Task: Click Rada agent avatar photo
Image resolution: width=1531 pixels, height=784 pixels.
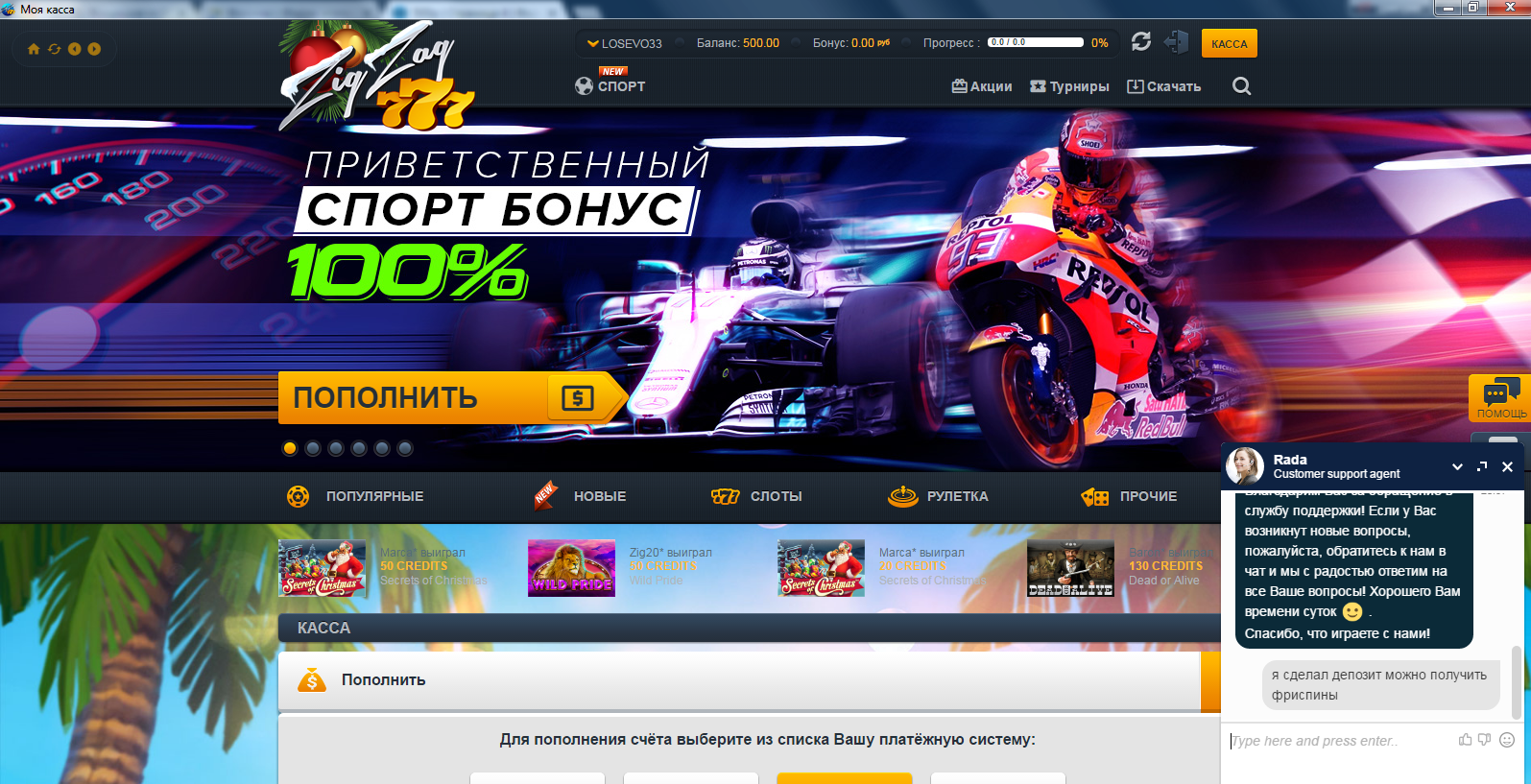Action: (1245, 465)
